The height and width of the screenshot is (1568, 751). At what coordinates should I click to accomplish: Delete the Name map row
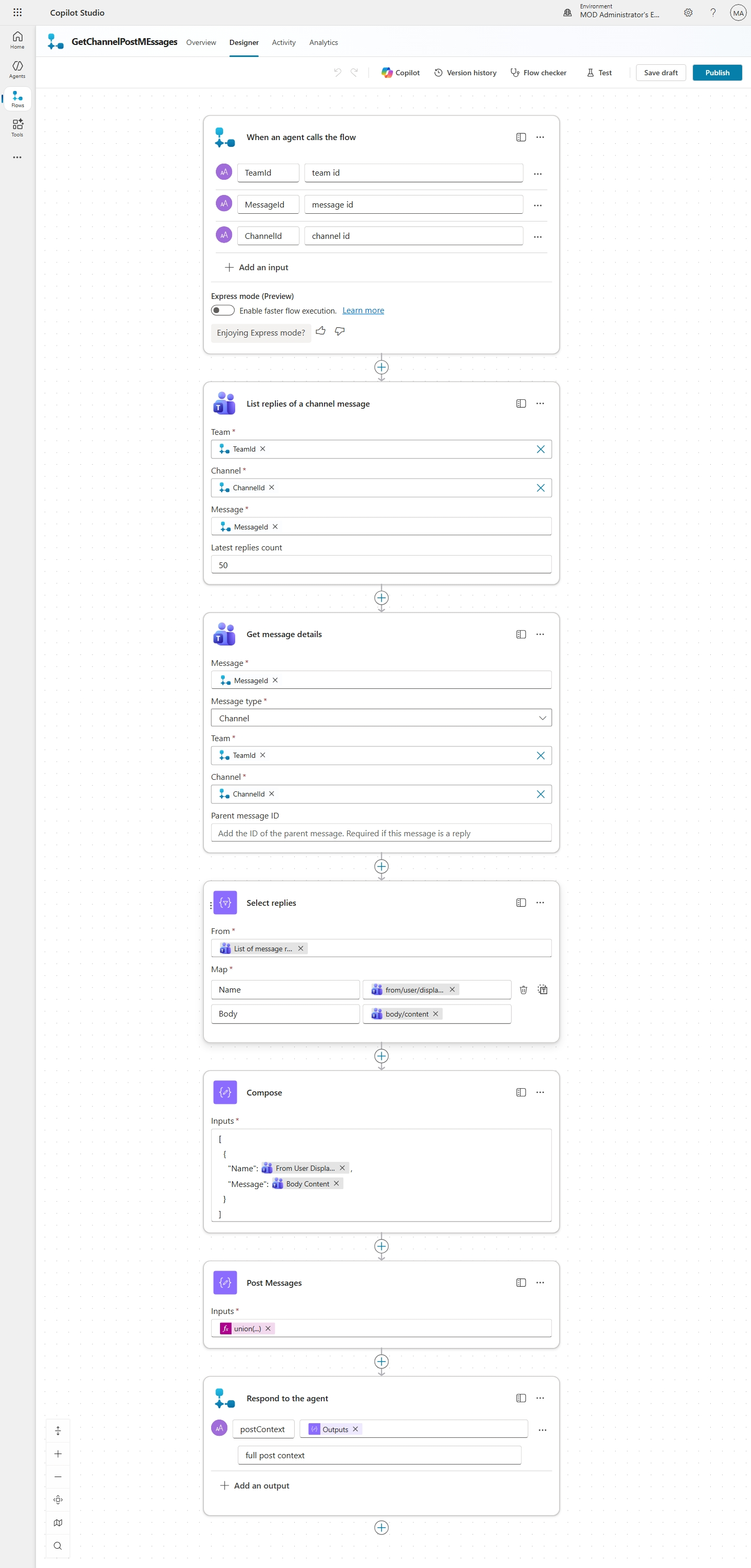point(523,990)
